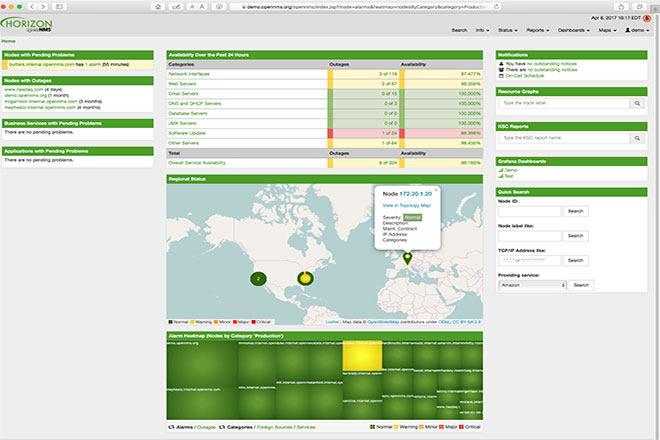Focus the KSC report name field
The height and width of the screenshot is (440, 660).
[564, 138]
